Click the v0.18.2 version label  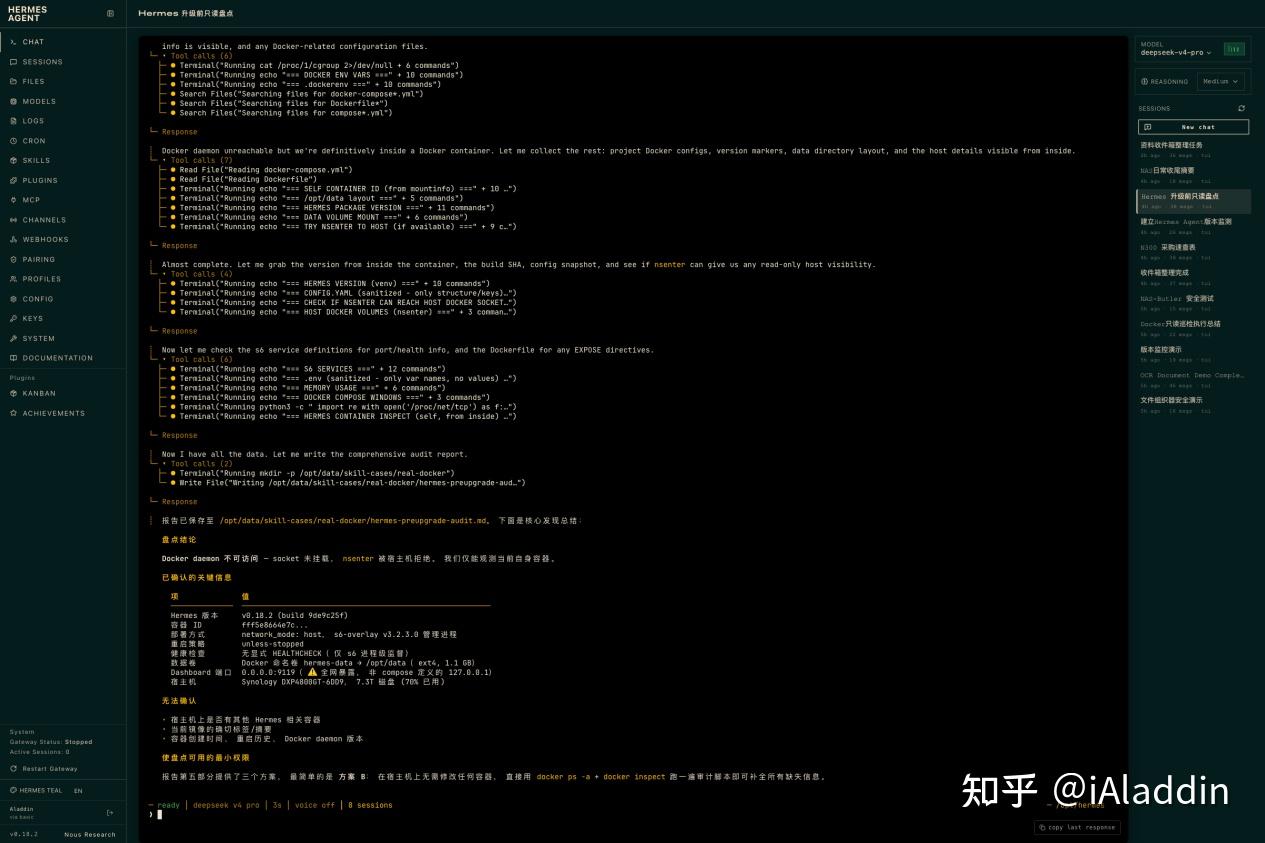click(x=23, y=834)
